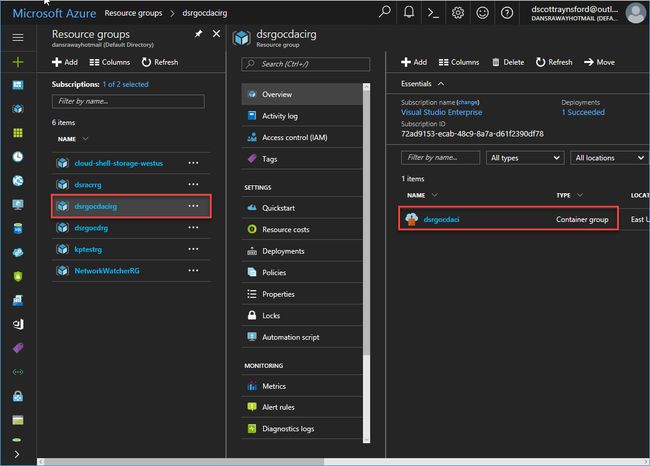Move resources with the Move button

point(599,62)
